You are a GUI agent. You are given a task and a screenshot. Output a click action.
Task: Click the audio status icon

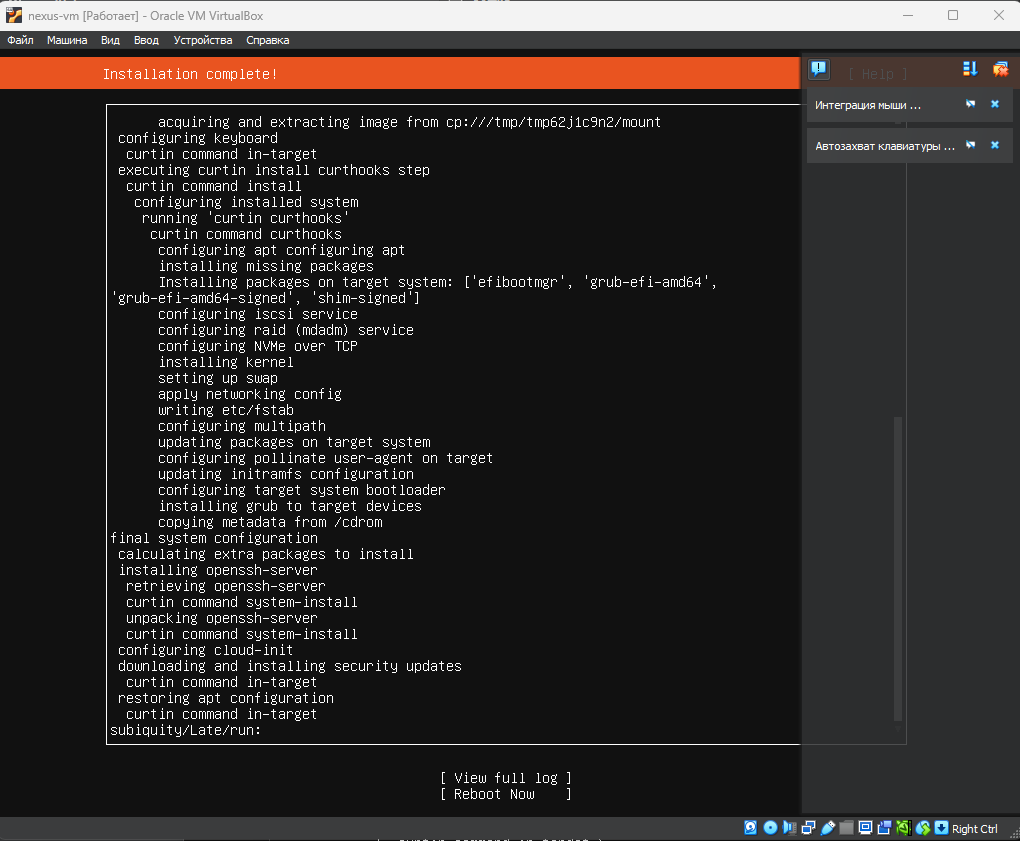point(789,827)
